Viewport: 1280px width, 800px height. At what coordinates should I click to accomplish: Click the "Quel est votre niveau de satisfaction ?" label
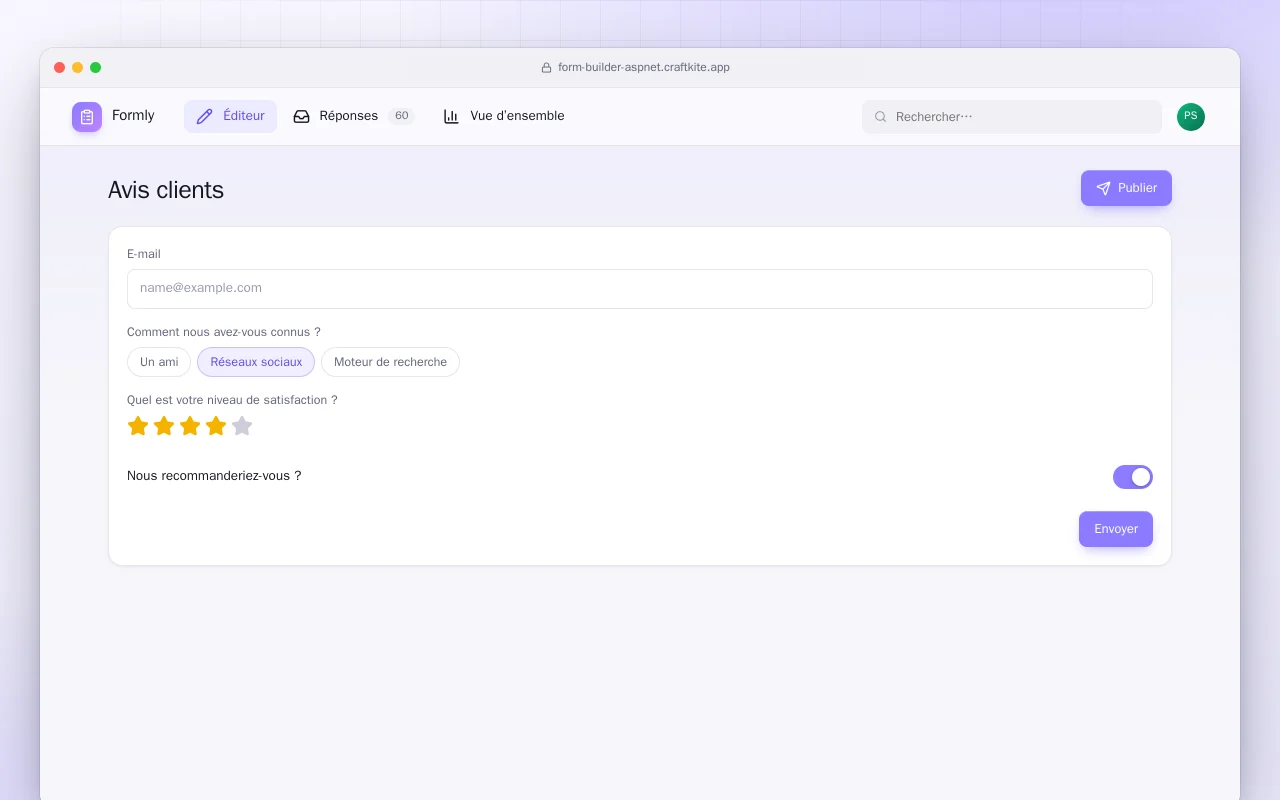pos(232,400)
